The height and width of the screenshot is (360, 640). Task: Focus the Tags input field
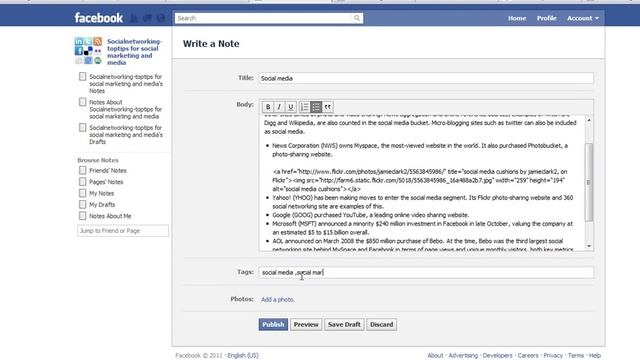tap(426, 272)
